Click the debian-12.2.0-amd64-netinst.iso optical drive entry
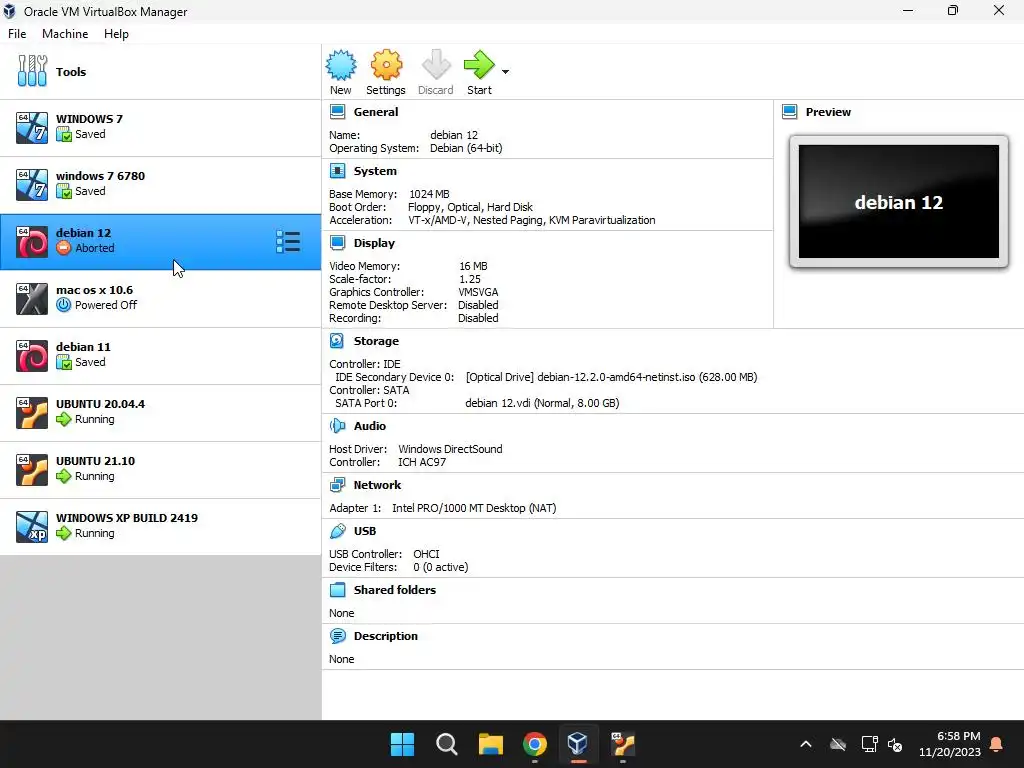This screenshot has height=768, width=1024. click(x=611, y=377)
